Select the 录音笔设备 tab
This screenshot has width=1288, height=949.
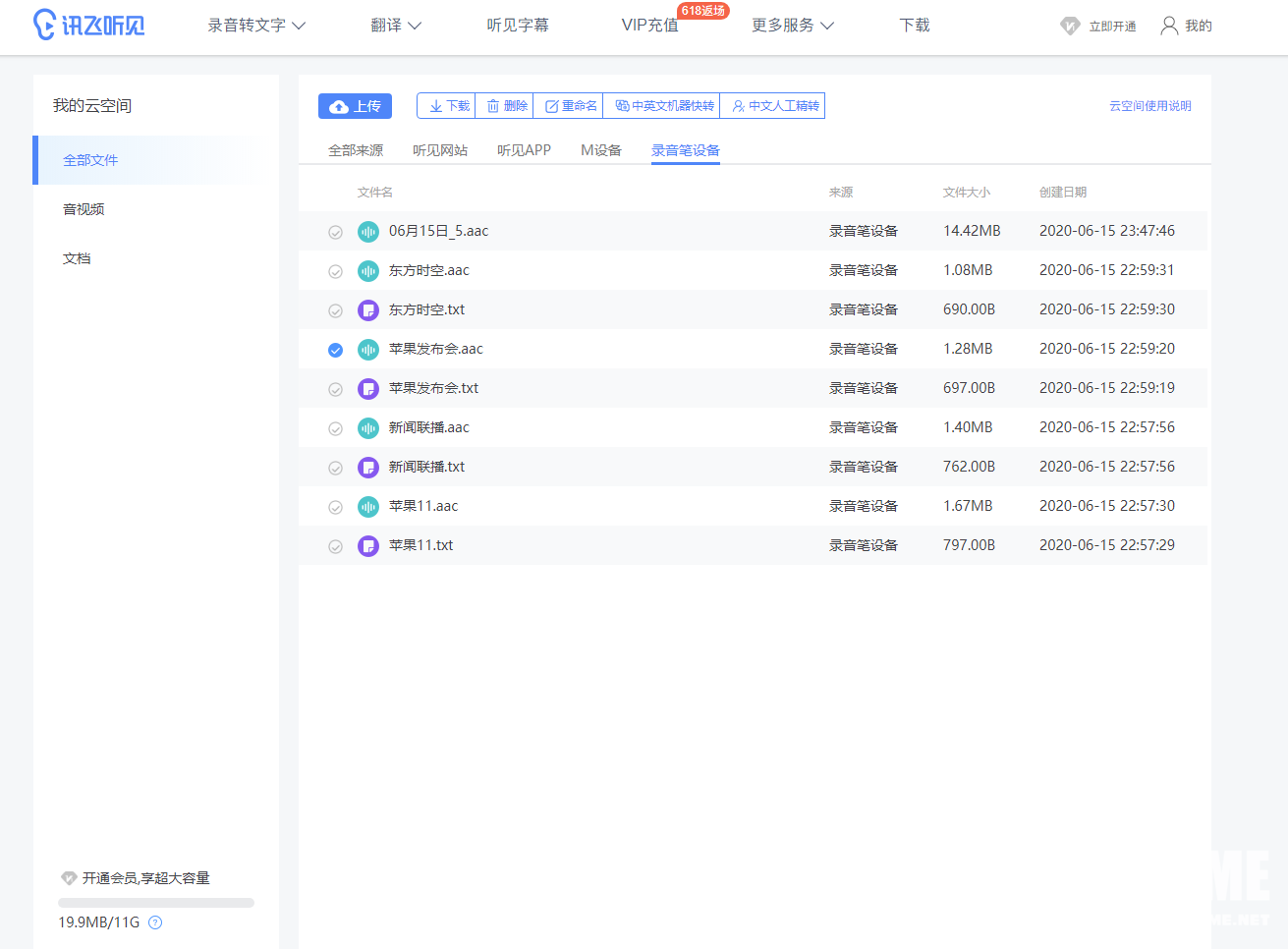[686, 150]
